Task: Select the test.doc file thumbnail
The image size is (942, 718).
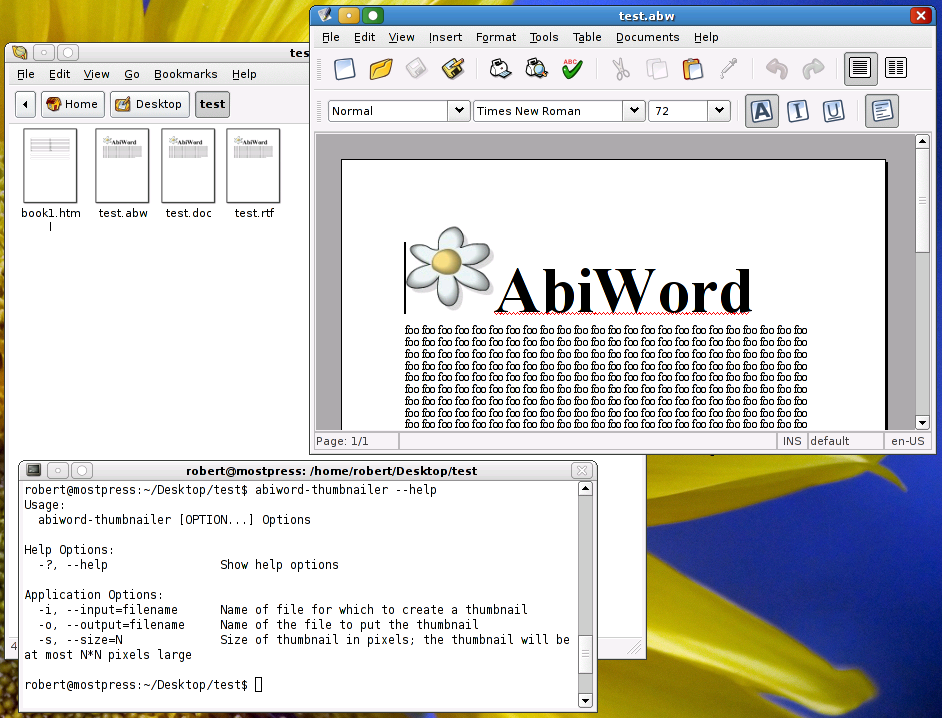Action: (188, 166)
